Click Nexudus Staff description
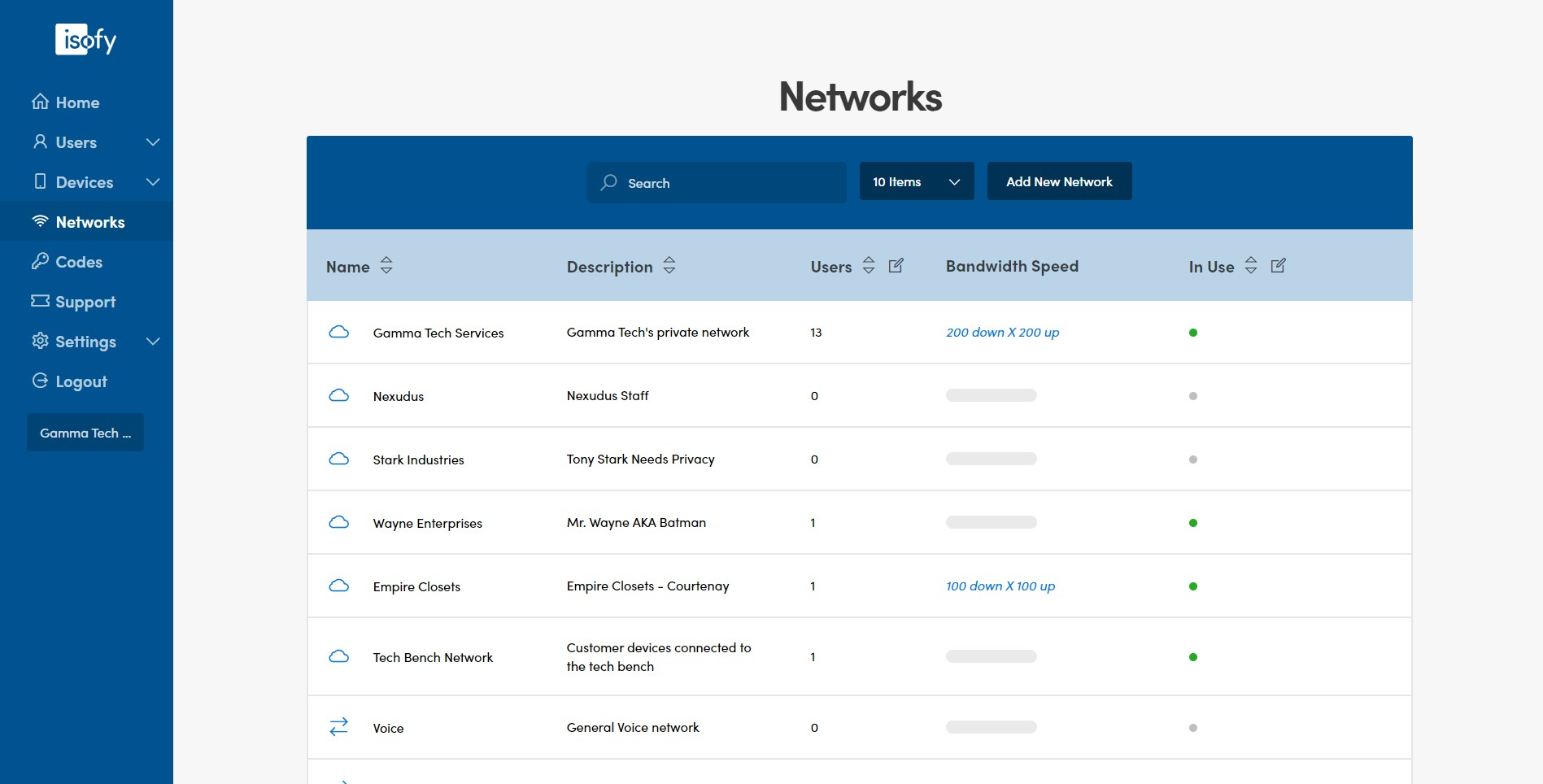The height and width of the screenshot is (784, 1543). [x=608, y=395]
